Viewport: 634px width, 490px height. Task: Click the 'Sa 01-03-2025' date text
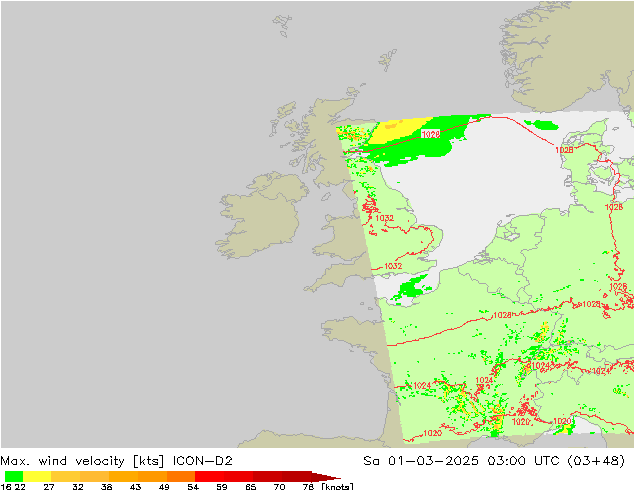click(x=421, y=461)
